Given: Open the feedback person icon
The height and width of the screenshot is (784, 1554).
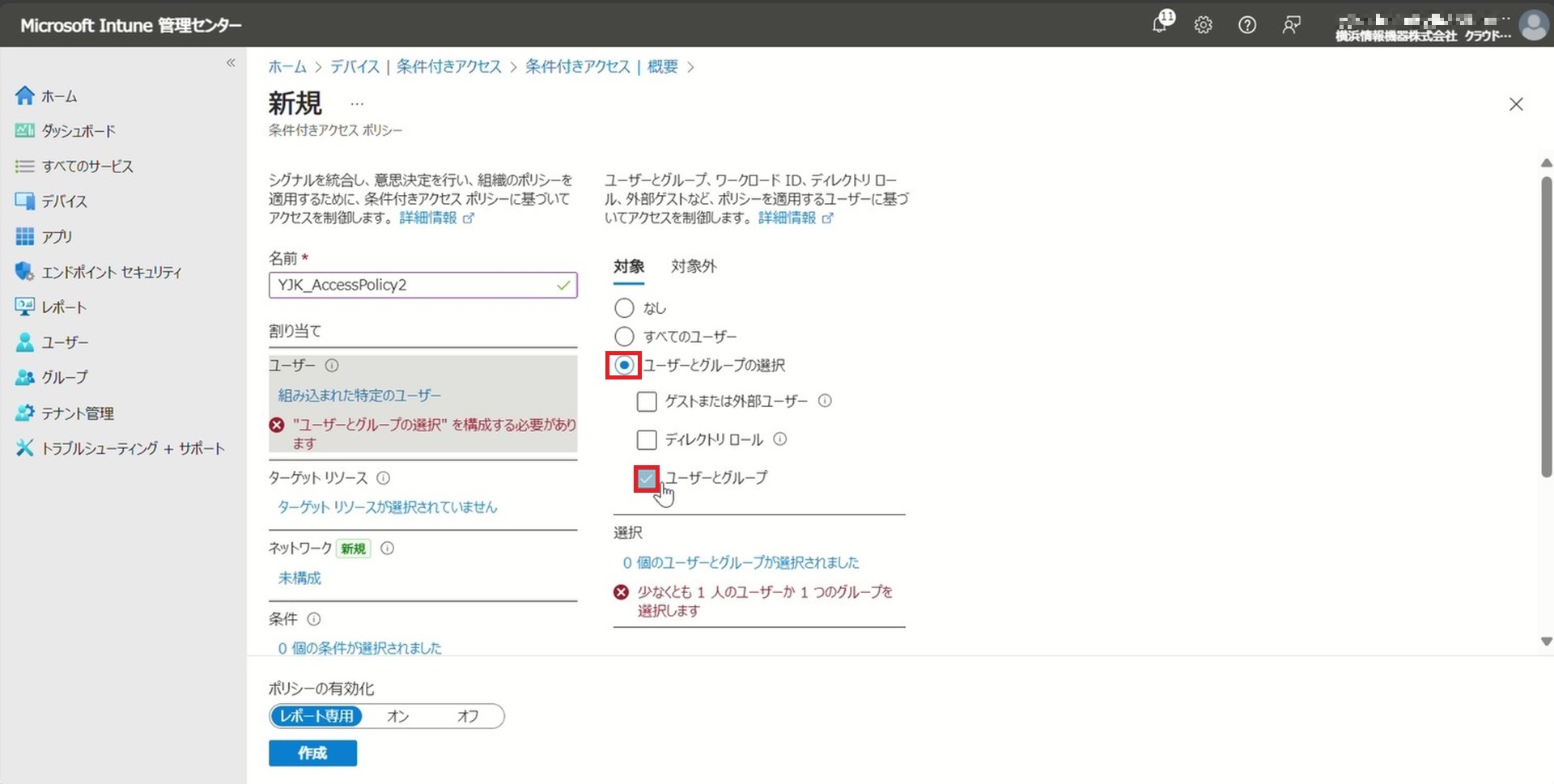Looking at the screenshot, I should [1291, 25].
